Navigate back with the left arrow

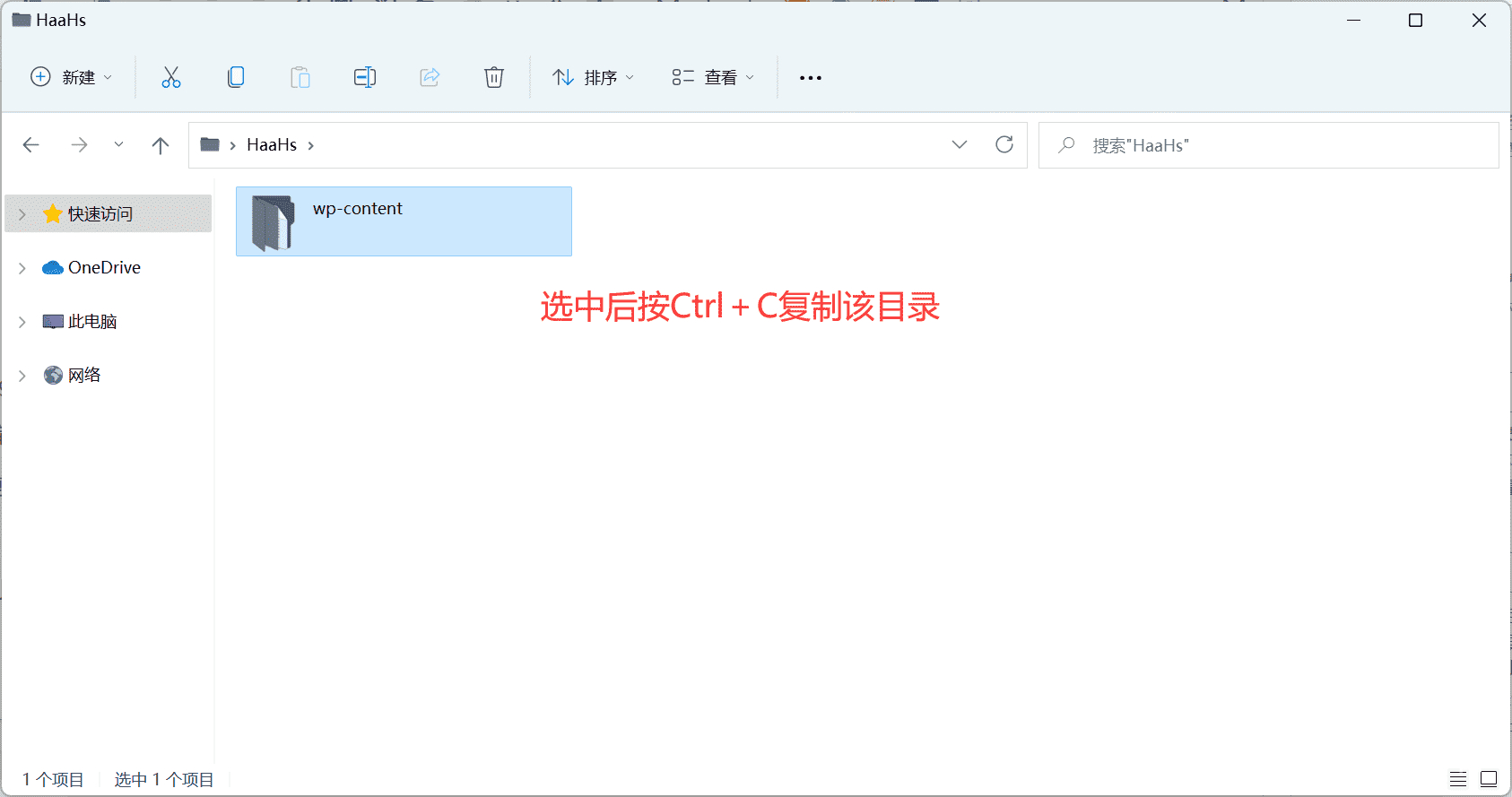[31, 145]
